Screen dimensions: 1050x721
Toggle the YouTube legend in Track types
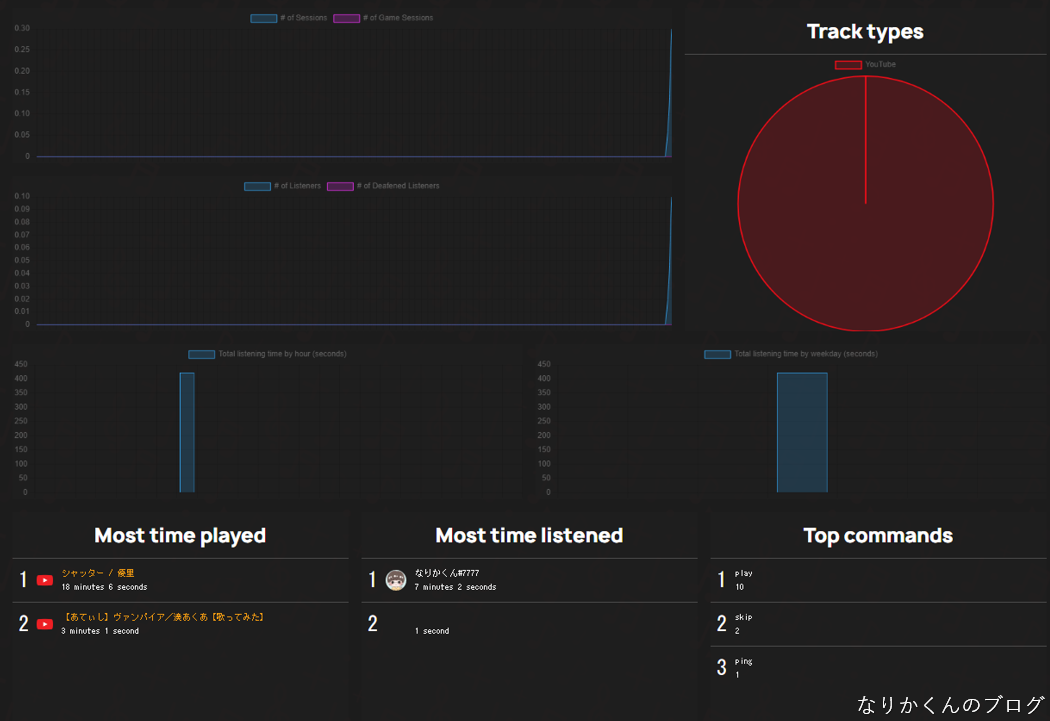(865, 65)
